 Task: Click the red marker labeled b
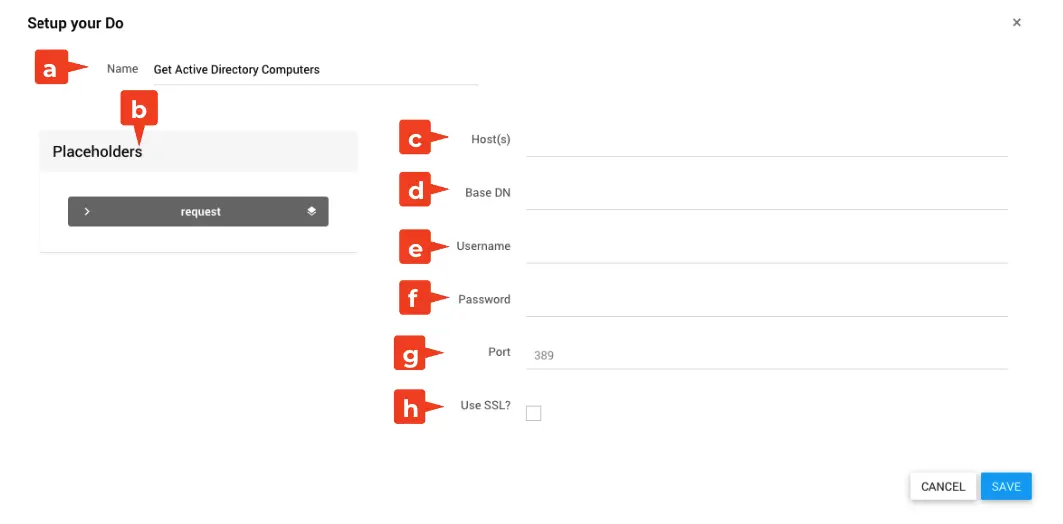[139, 110]
